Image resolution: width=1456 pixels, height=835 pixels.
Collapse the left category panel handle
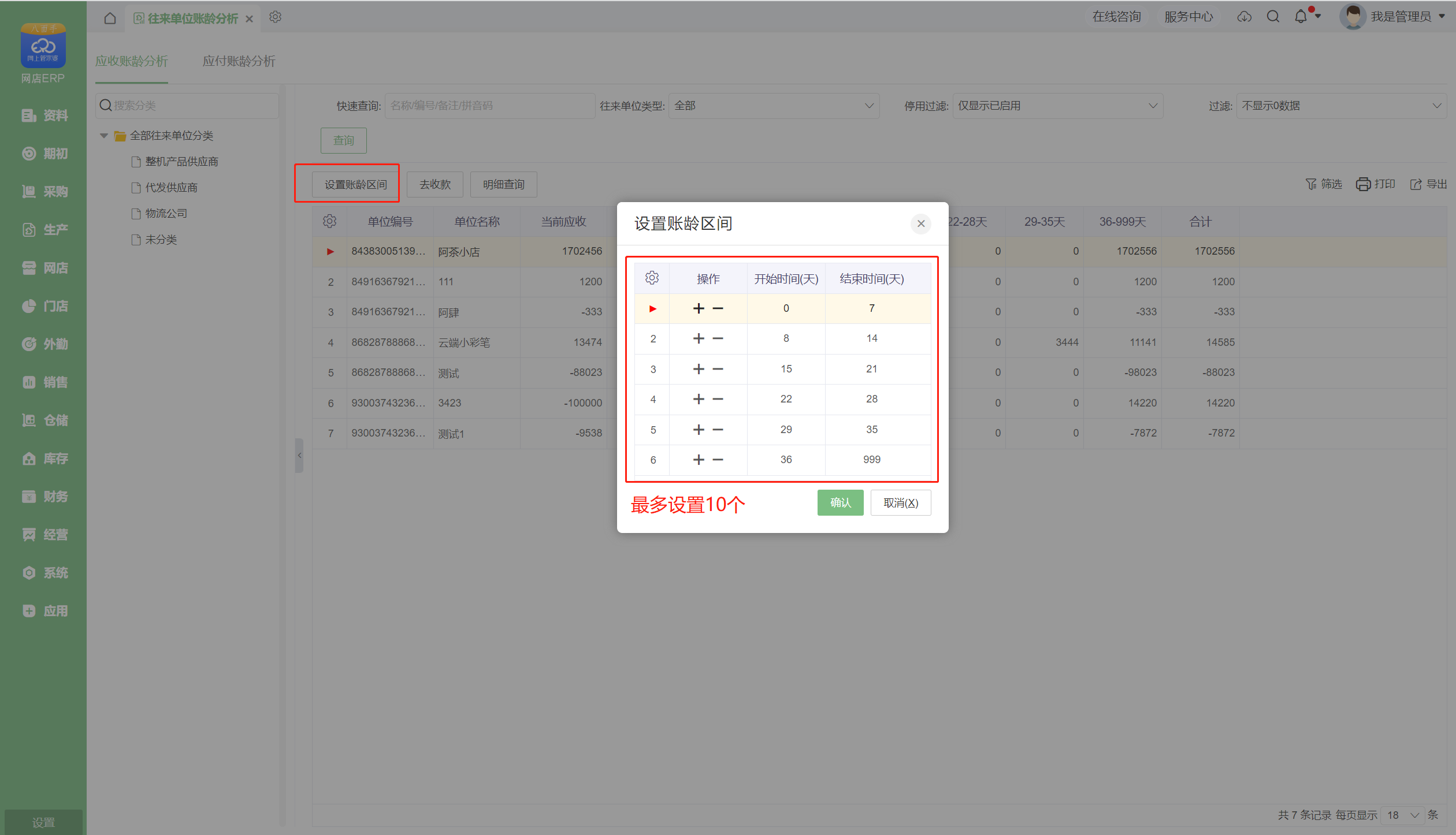coord(299,456)
